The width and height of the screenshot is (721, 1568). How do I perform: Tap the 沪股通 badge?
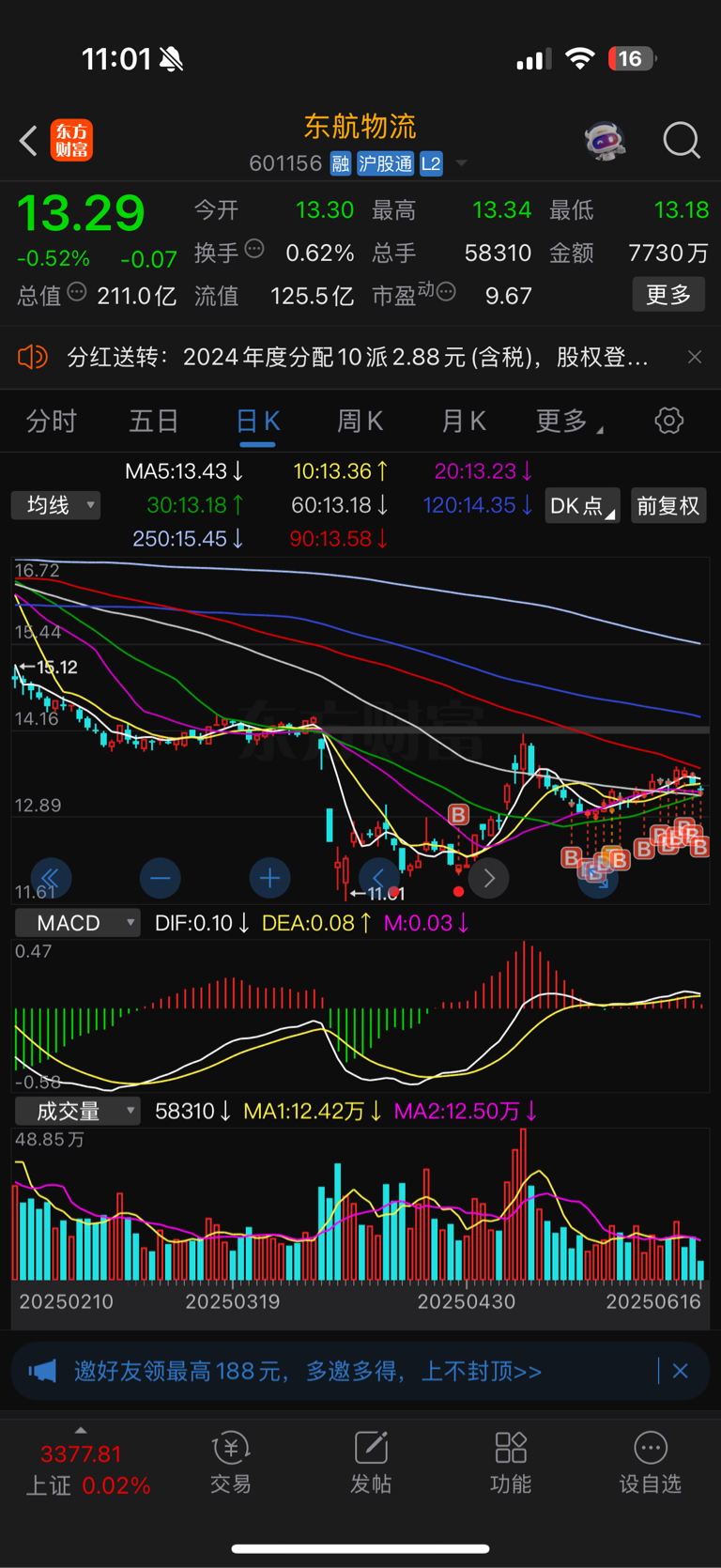[385, 163]
